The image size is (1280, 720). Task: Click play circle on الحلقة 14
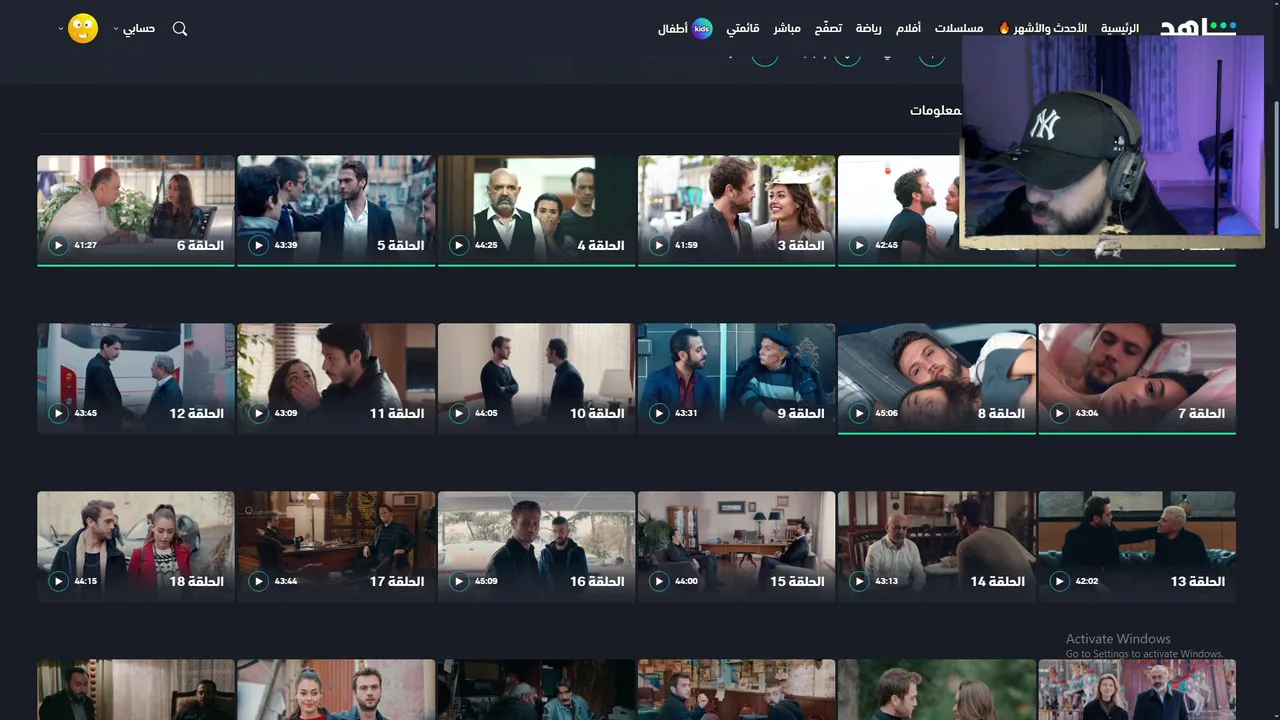point(859,581)
